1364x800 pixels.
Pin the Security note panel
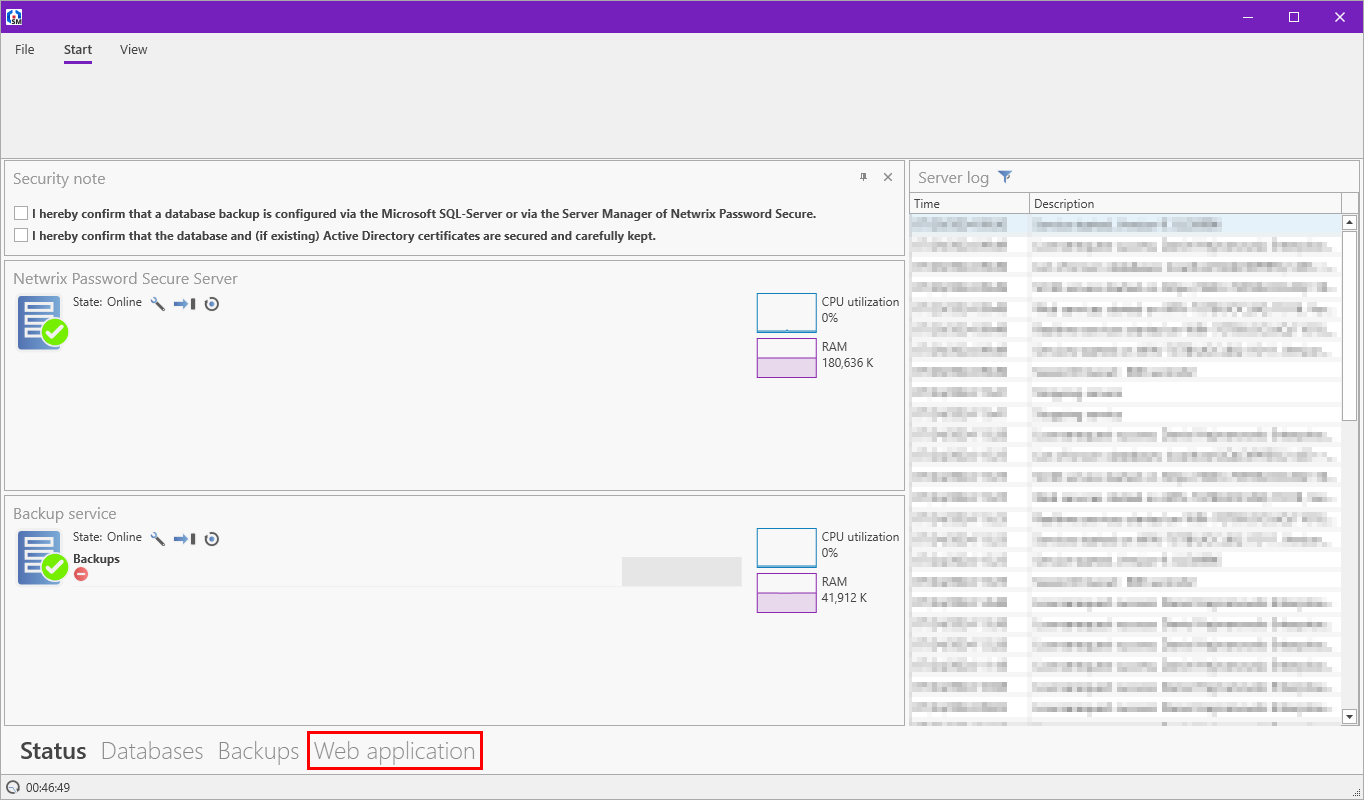[864, 177]
